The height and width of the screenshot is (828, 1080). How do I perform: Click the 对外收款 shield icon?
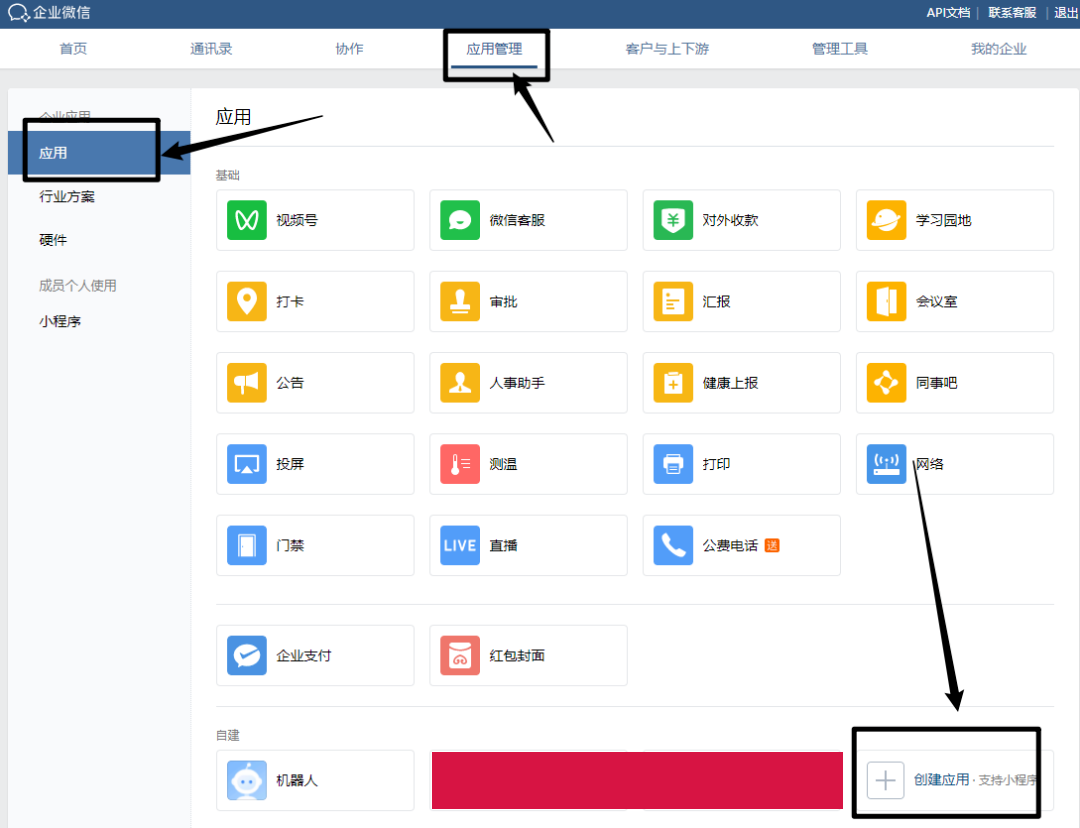673,220
